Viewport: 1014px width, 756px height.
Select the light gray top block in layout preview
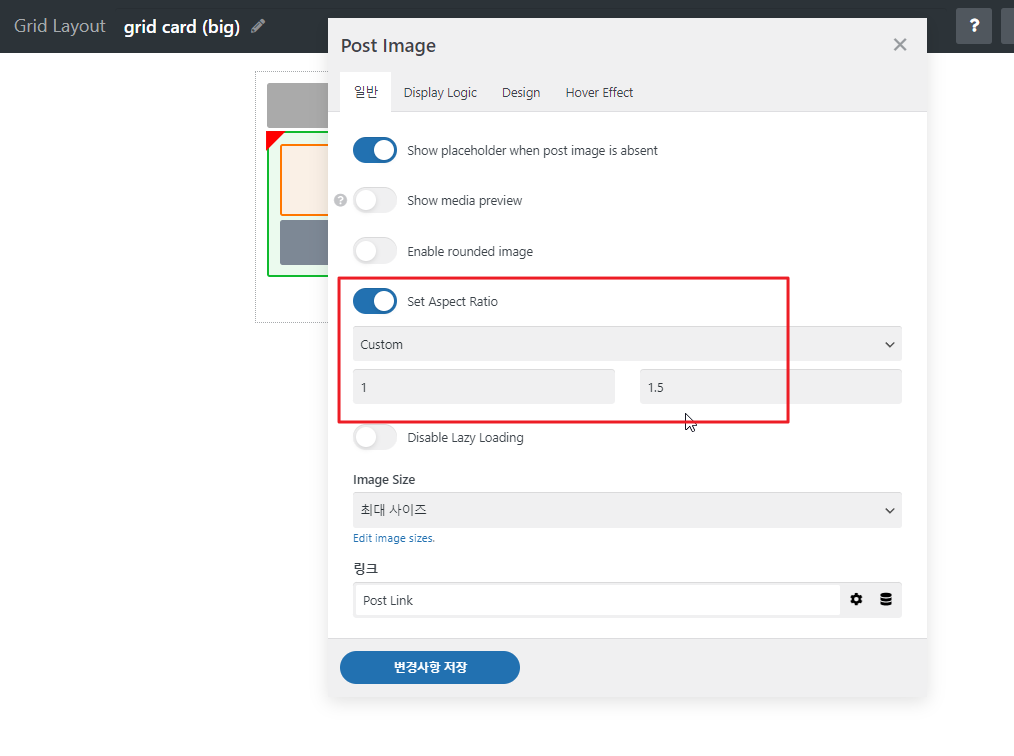[297, 105]
